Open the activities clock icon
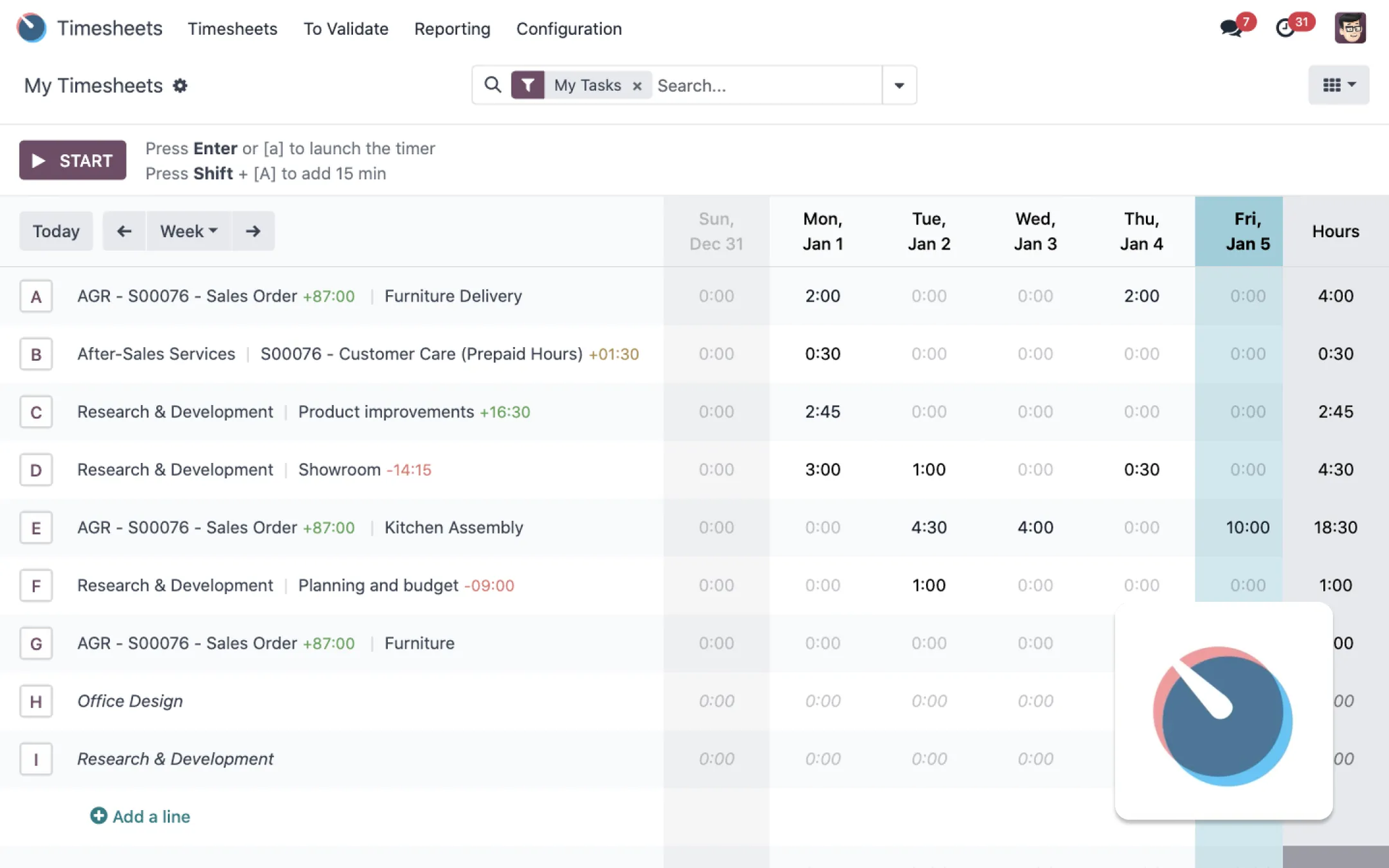The width and height of the screenshot is (1389, 868). pos(1286,28)
